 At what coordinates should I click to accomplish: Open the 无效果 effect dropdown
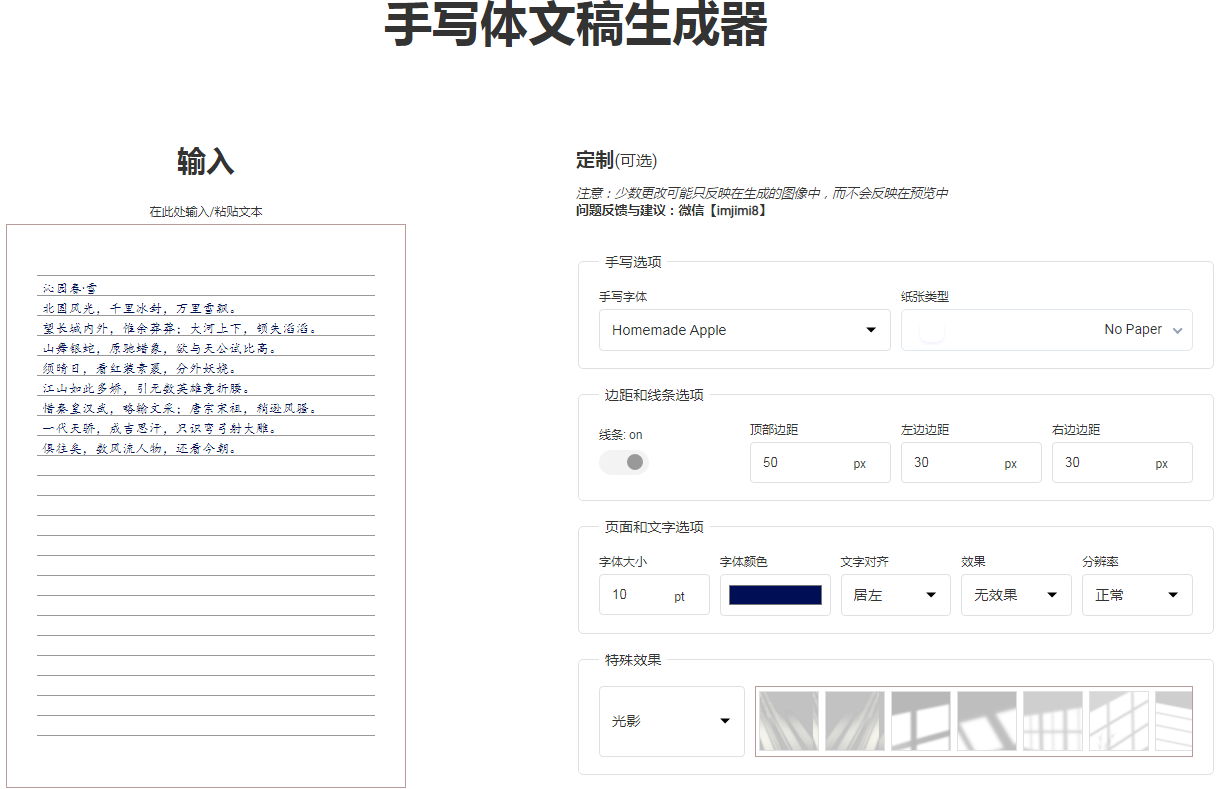(x=1016, y=594)
